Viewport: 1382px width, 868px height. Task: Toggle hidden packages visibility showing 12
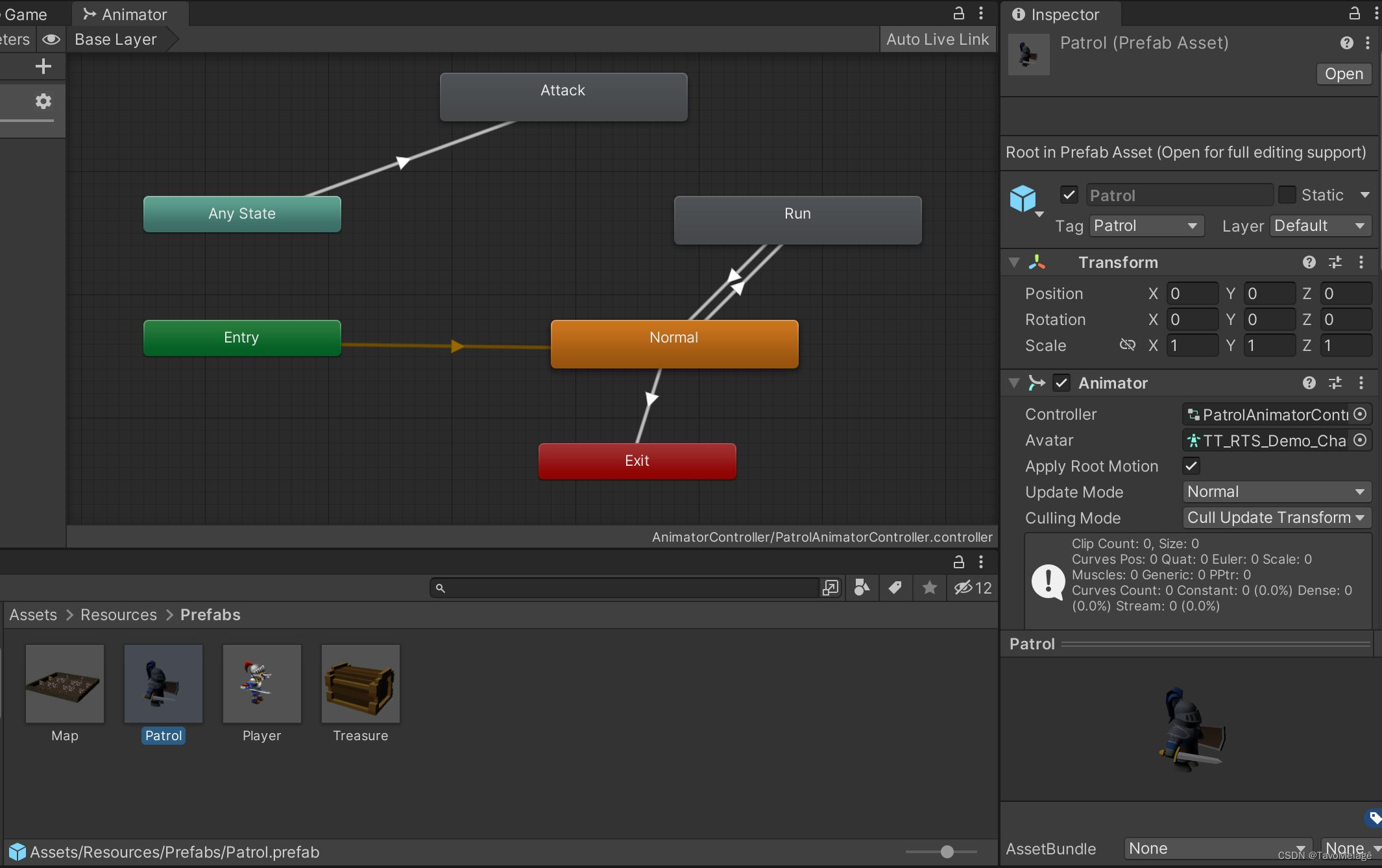(x=972, y=588)
